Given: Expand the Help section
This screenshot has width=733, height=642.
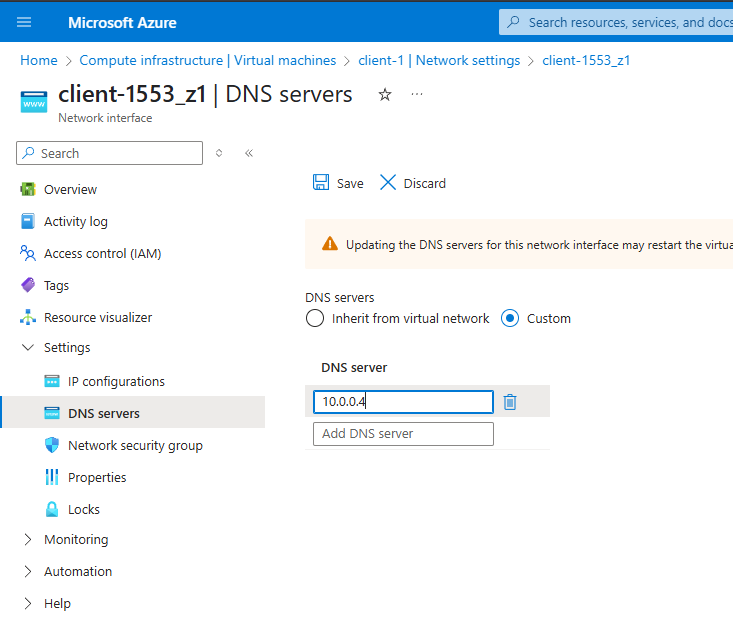Looking at the screenshot, I should point(28,603).
